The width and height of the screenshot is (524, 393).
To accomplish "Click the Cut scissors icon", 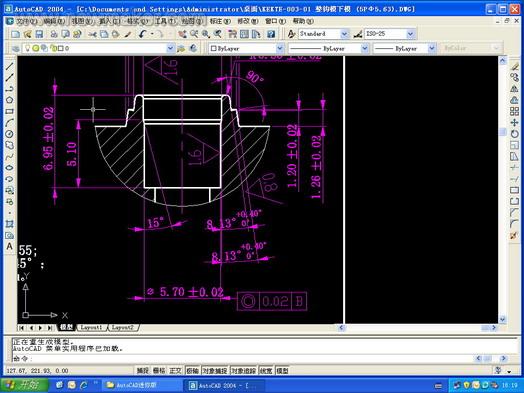I will (x=92, y=34).
